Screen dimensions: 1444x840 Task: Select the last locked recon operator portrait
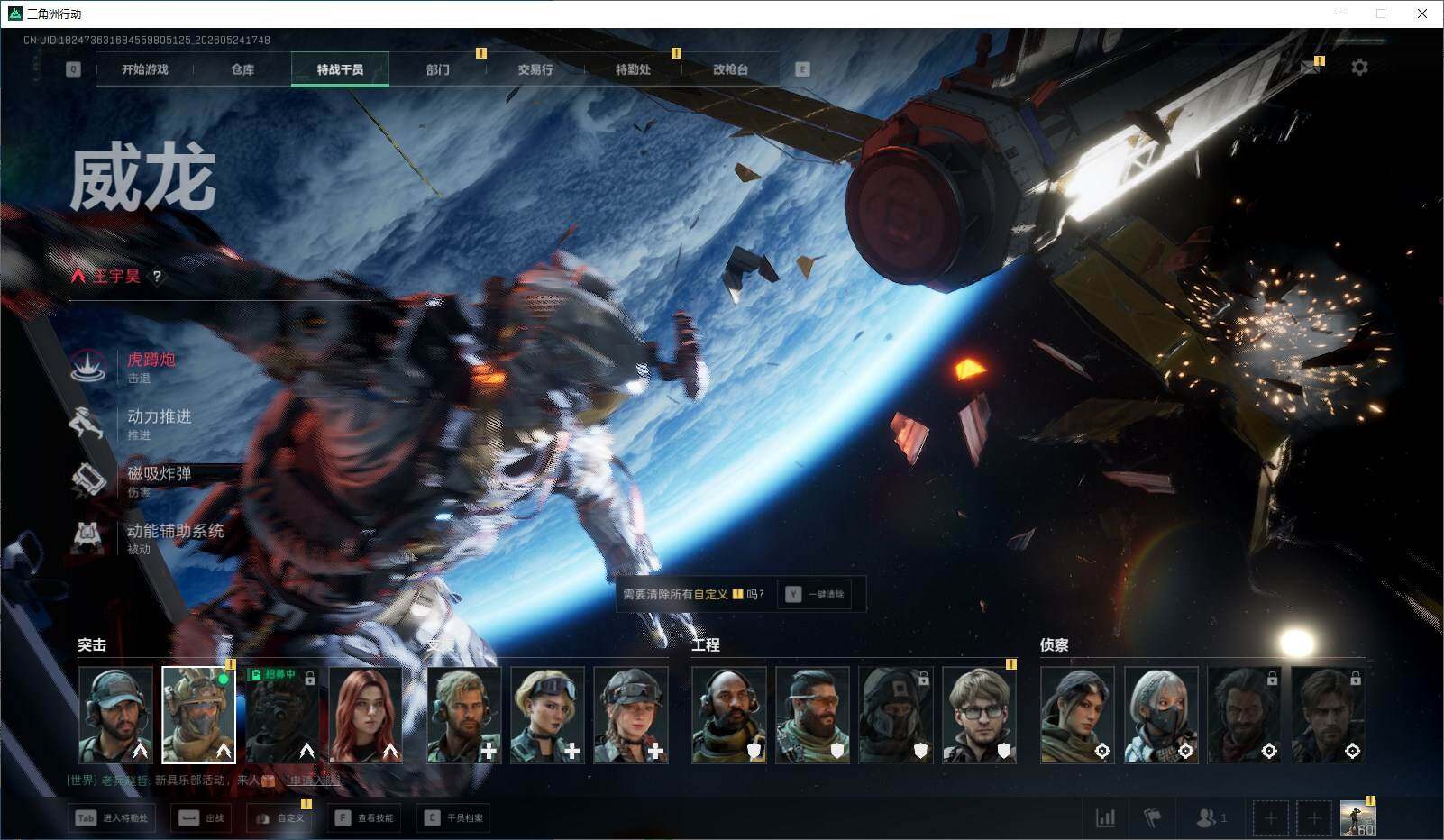point(1328,715)
